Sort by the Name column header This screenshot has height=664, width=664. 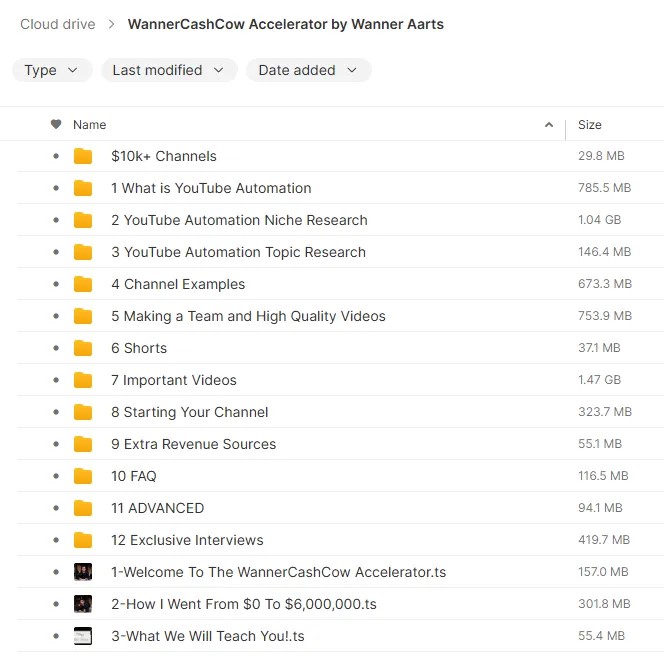click(89, 124)
